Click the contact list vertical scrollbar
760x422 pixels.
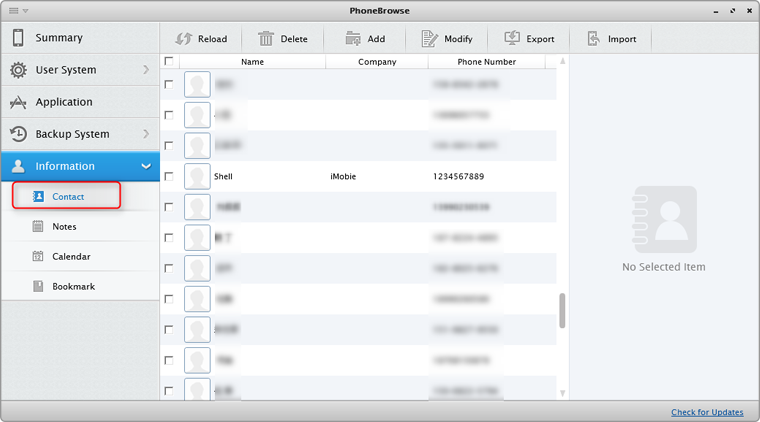coord(562,310)
